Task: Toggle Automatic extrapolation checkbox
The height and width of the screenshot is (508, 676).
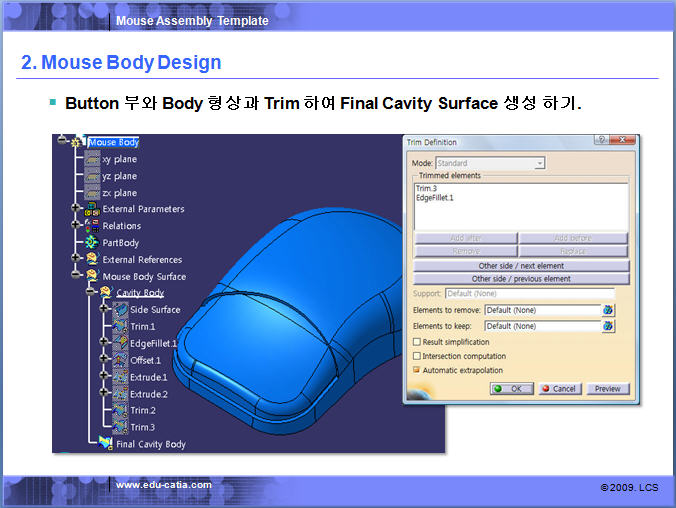Action: tap(417, 370)
